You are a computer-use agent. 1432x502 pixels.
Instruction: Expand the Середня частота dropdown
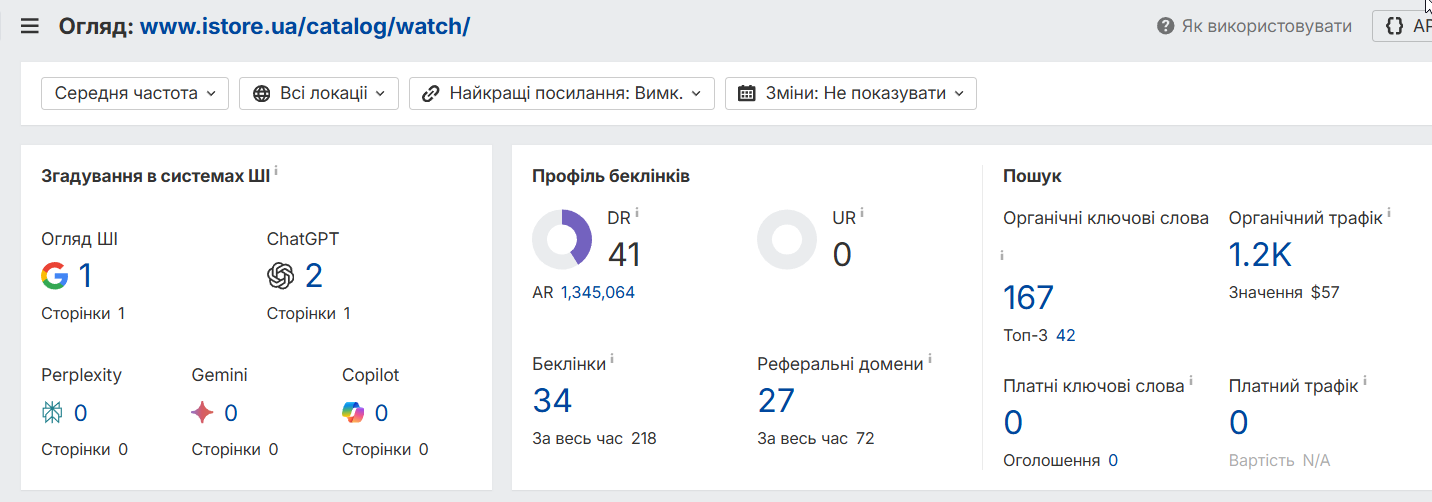click(x=135, y=93)
